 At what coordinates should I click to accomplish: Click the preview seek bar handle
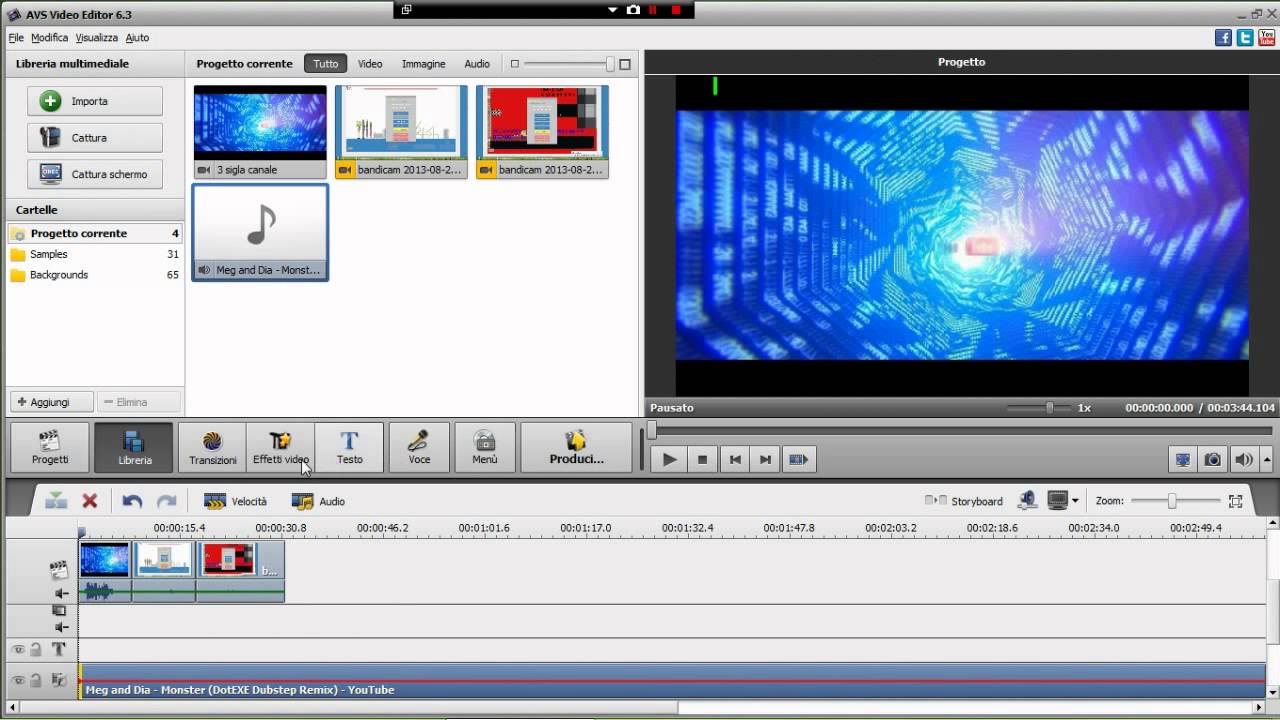pos(652,430)
